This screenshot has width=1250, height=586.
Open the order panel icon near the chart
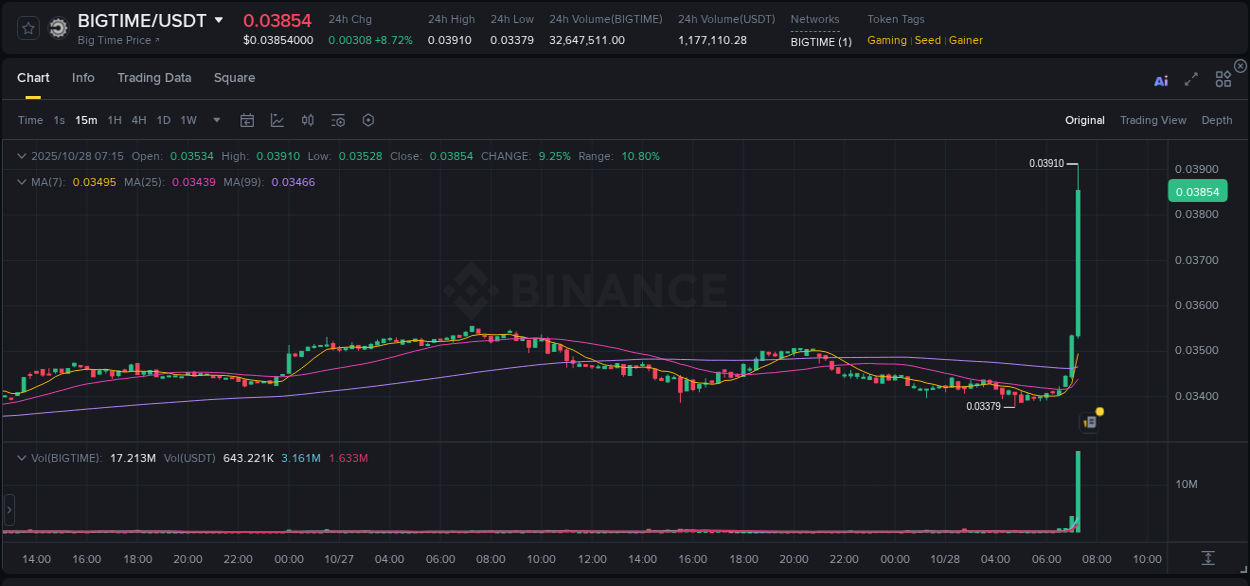pyautogui.click(x=1089, y=422)
